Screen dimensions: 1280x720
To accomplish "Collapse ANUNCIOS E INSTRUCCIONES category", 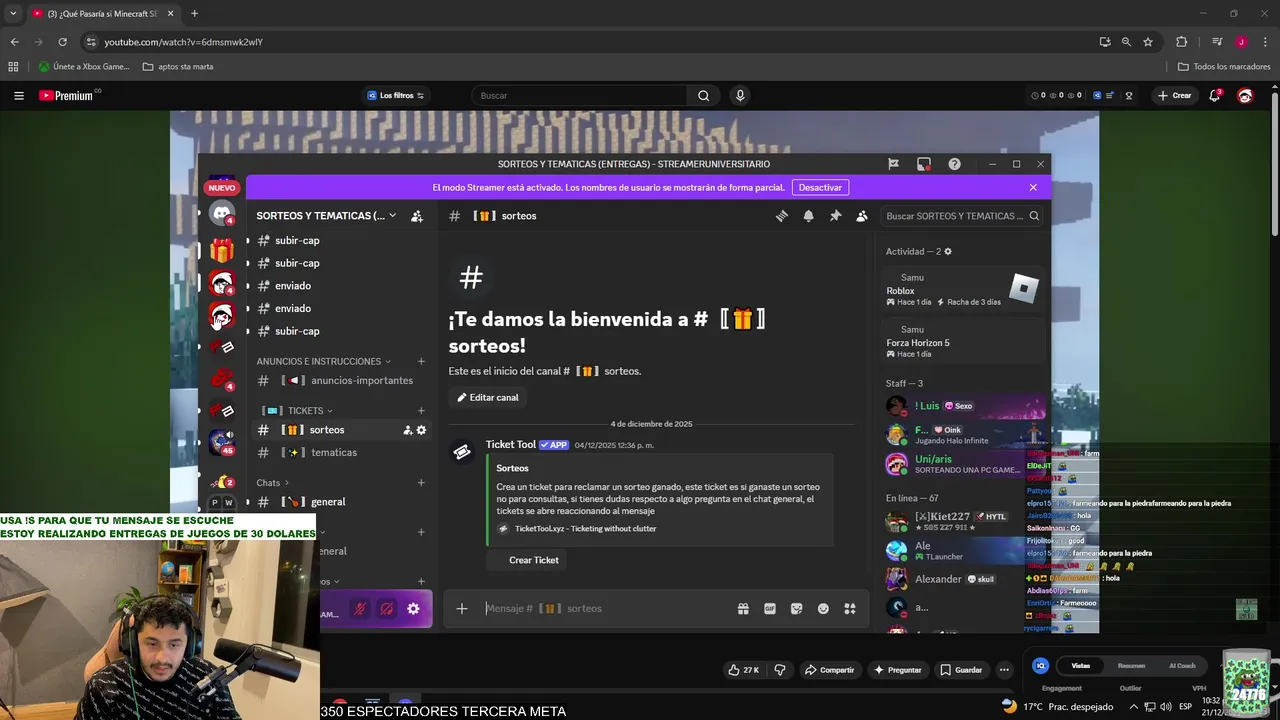I will [x=323, y=361].
